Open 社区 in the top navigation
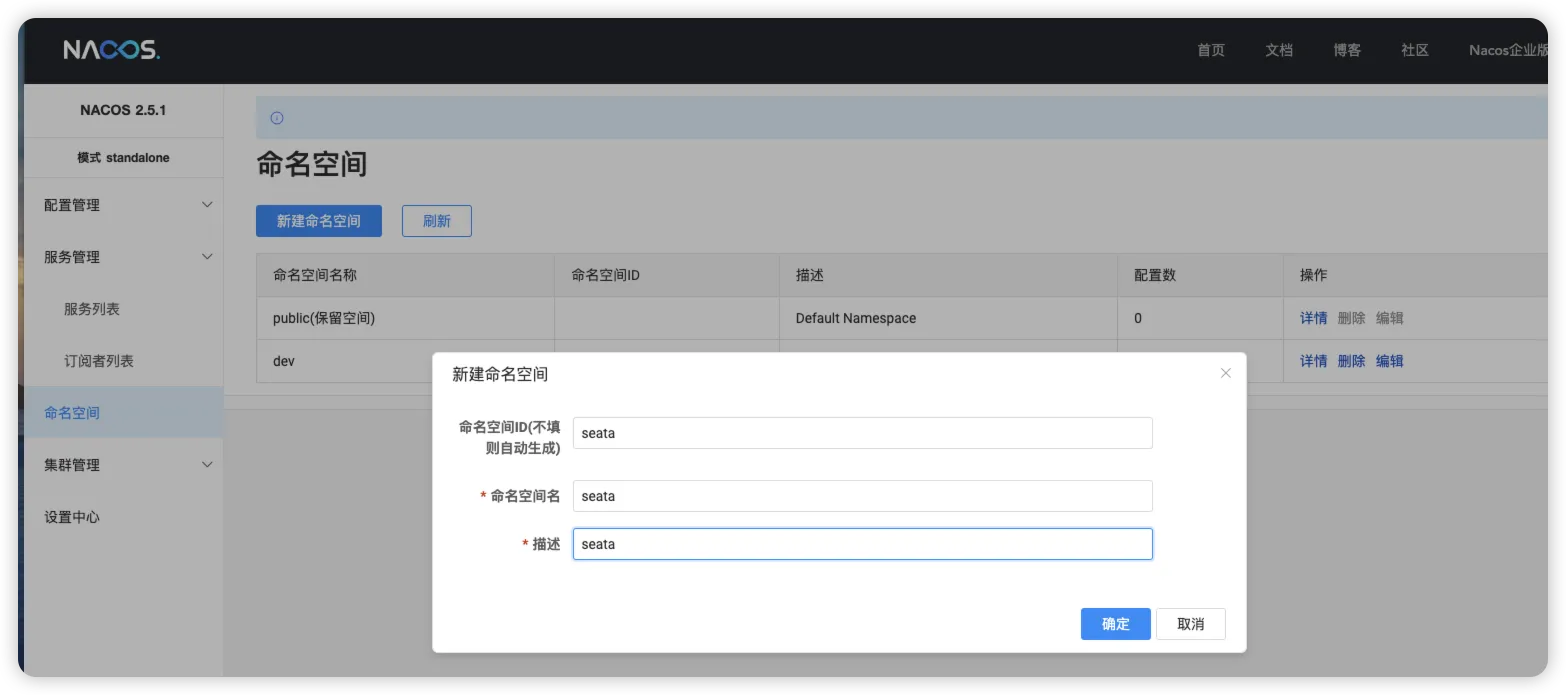This screenshot has width=1566, height=695. (x=1415, y=50)
